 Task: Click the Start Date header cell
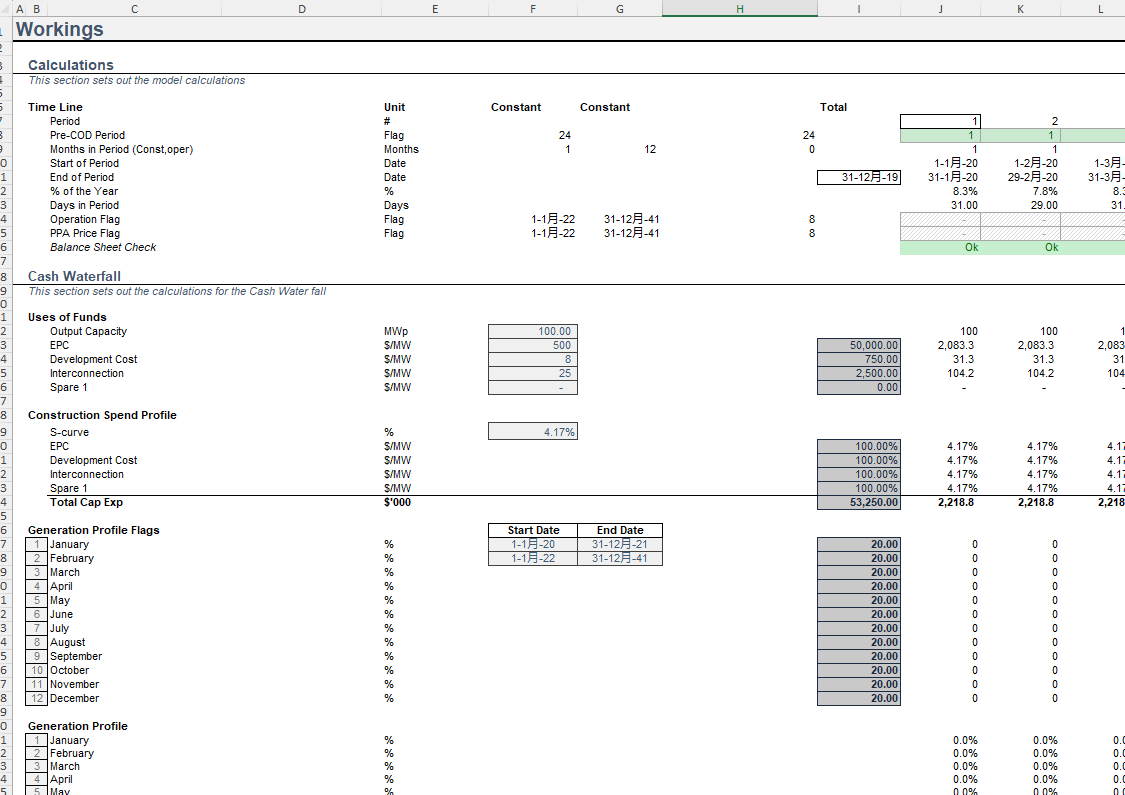click(533, 530)
